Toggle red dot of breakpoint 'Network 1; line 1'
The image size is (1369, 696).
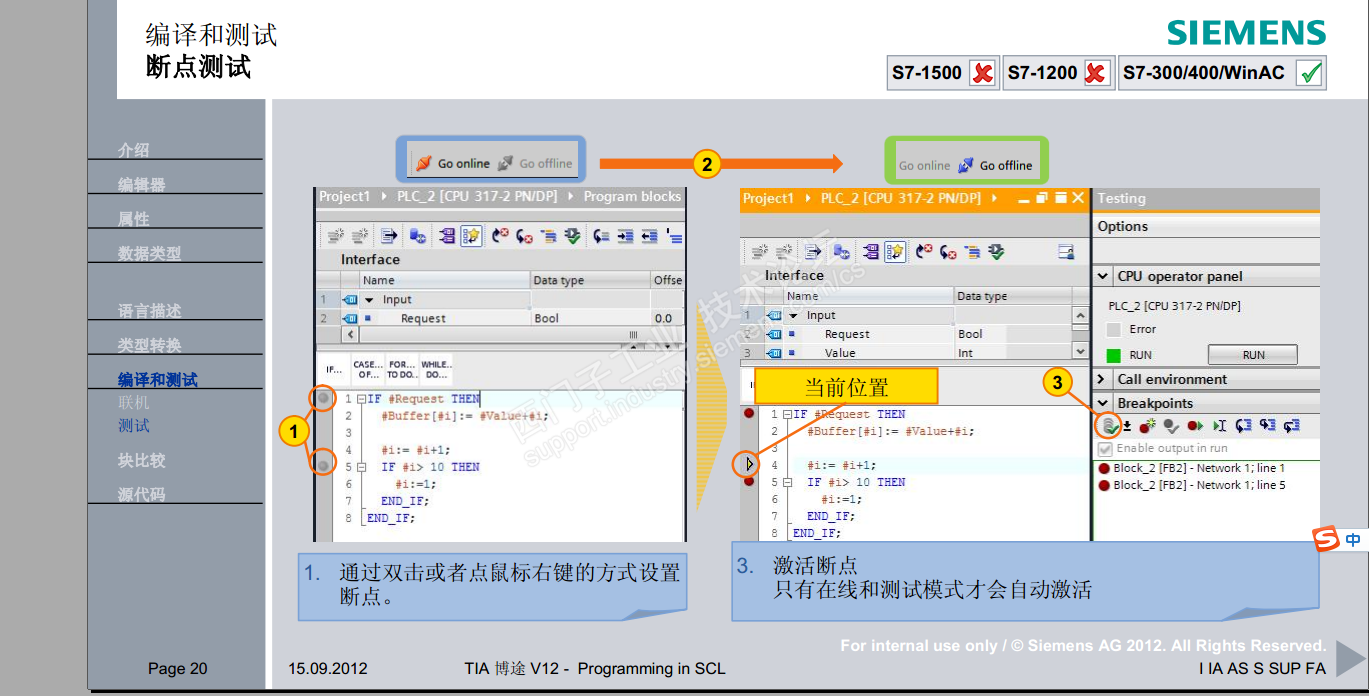[1104, 468]
